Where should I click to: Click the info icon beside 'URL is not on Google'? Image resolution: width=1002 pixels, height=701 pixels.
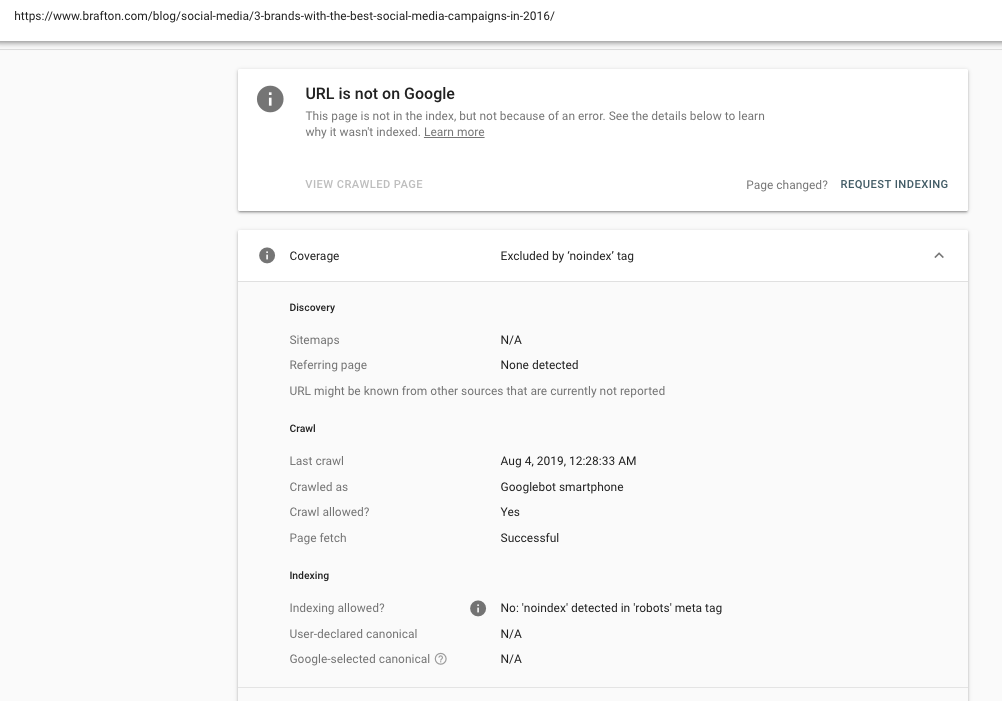click(270, 99)
